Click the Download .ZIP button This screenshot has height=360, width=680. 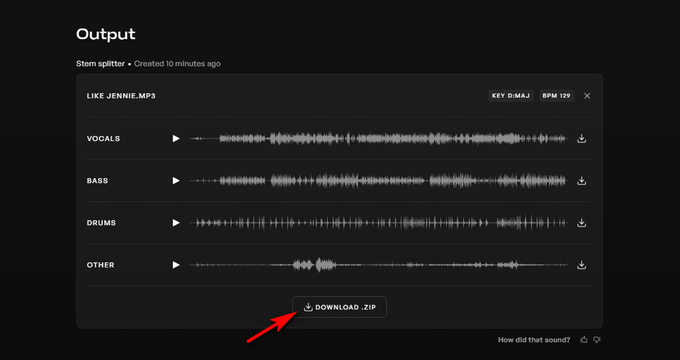click(340, 307)
